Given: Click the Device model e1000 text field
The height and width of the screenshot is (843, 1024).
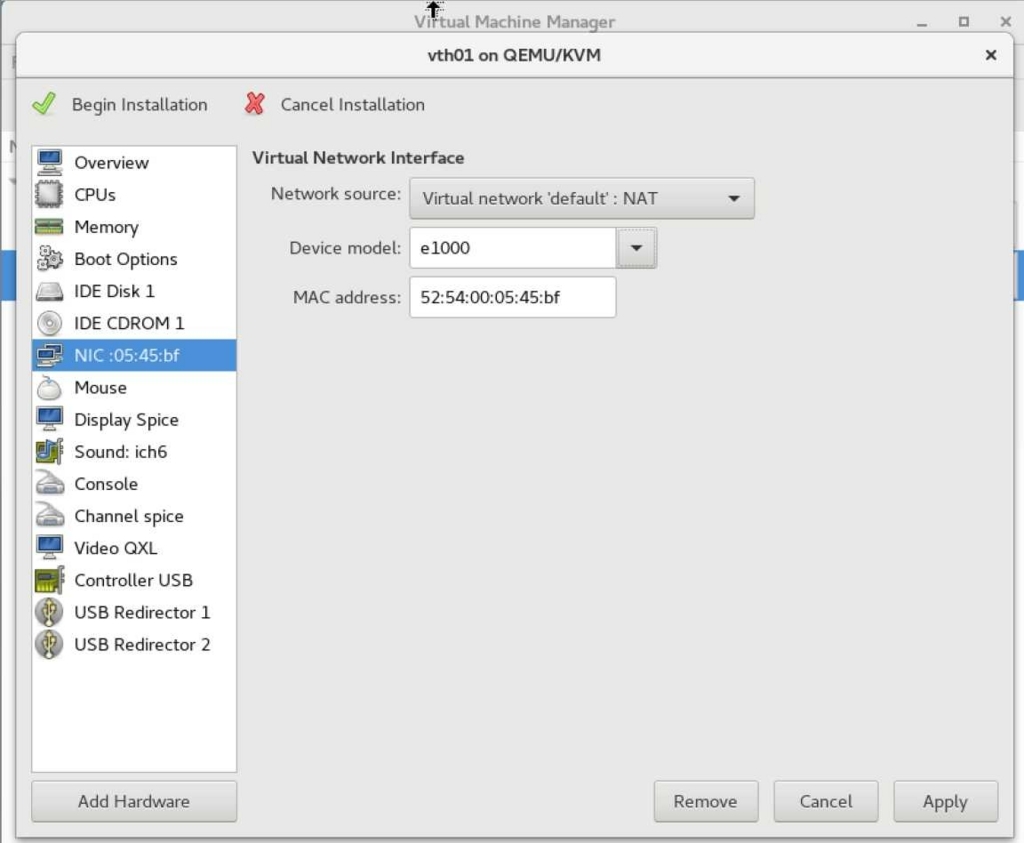Looking at the screenshot, I should coord(513,247).
